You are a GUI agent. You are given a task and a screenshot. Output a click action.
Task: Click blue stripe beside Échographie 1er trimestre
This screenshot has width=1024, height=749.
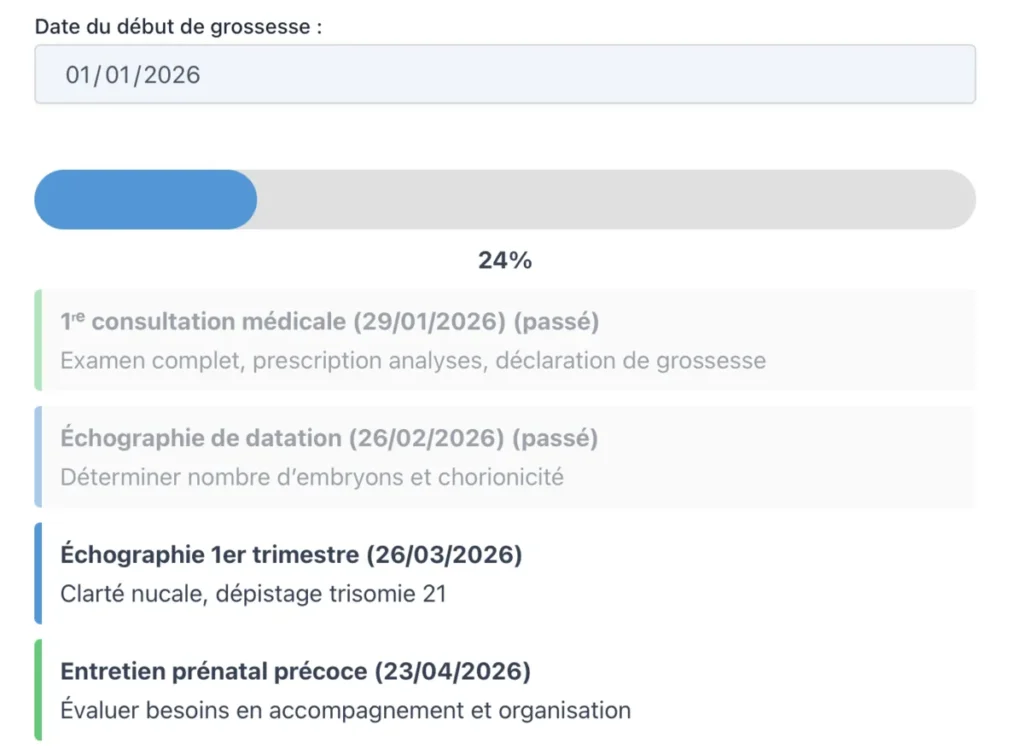[38, 573]
